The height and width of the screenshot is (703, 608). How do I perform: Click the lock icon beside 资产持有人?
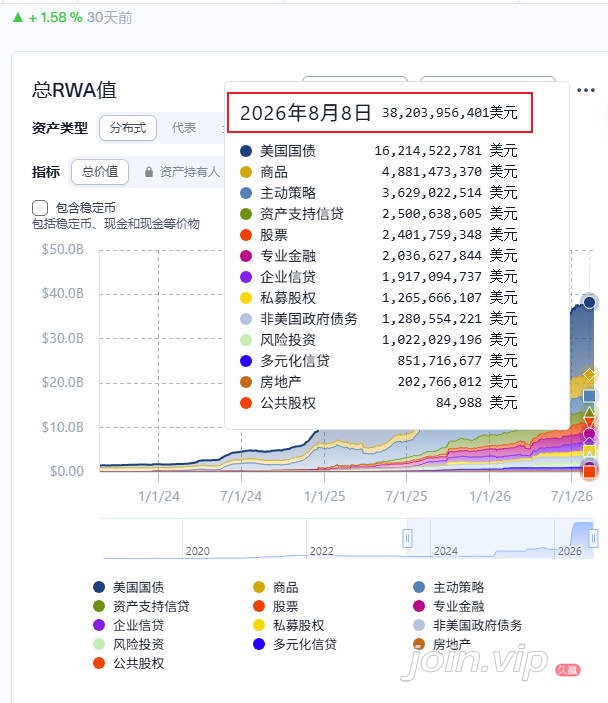[149, 172]
